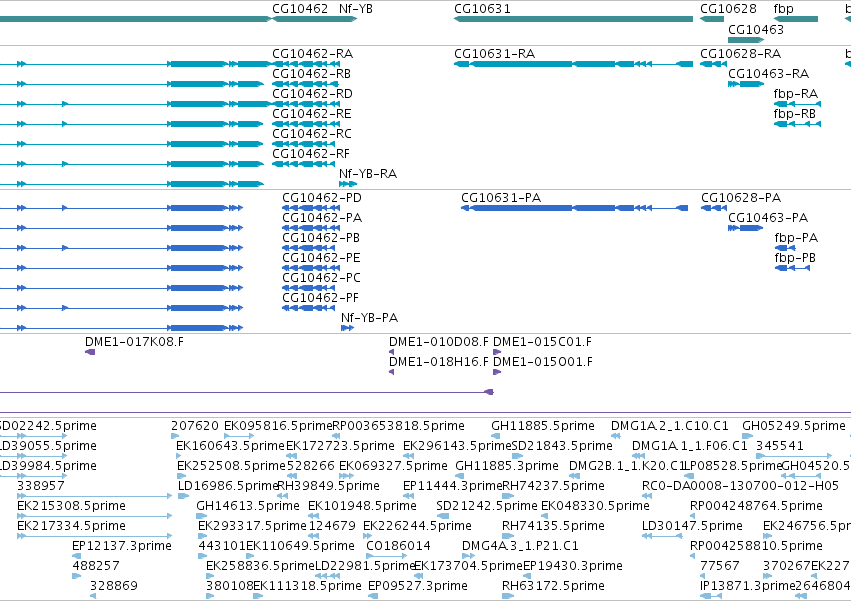Select the CG10462-PE protein label

pos(321,258)
